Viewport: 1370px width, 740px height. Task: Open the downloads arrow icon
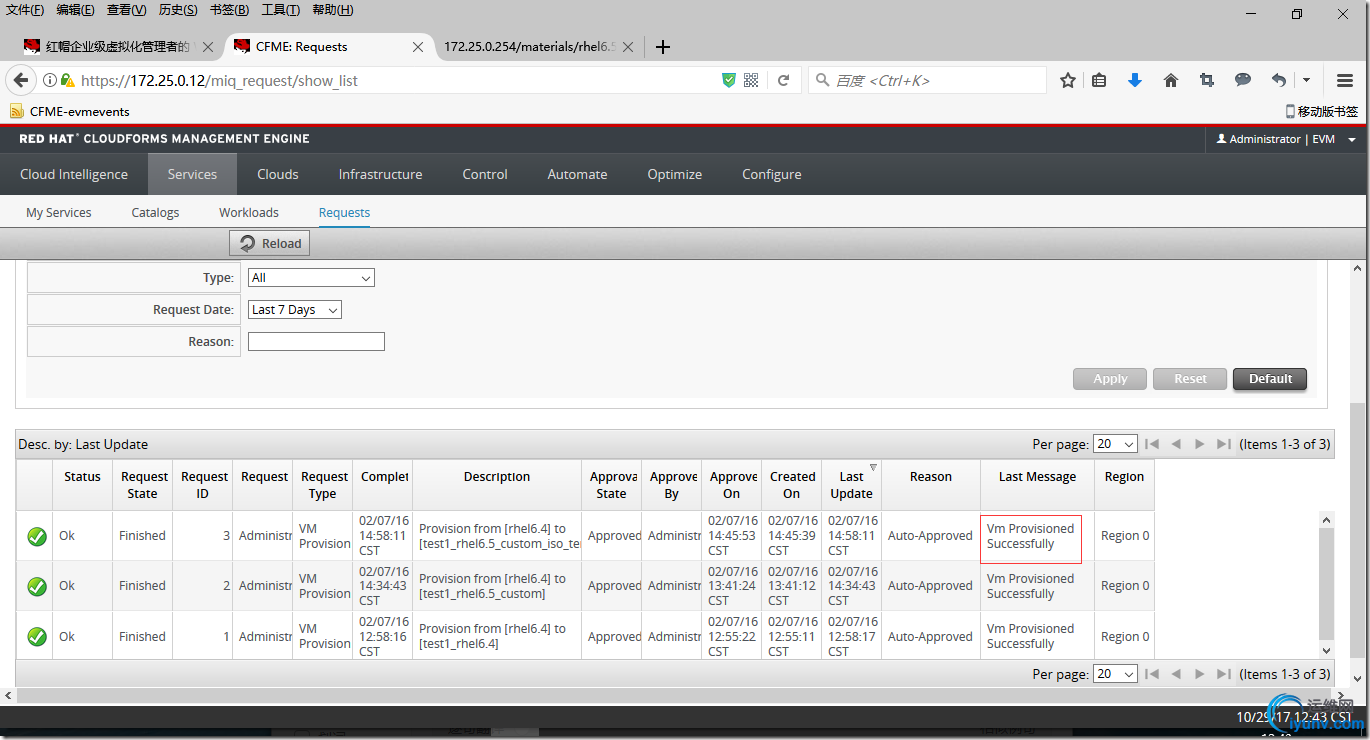(1134, 81)
